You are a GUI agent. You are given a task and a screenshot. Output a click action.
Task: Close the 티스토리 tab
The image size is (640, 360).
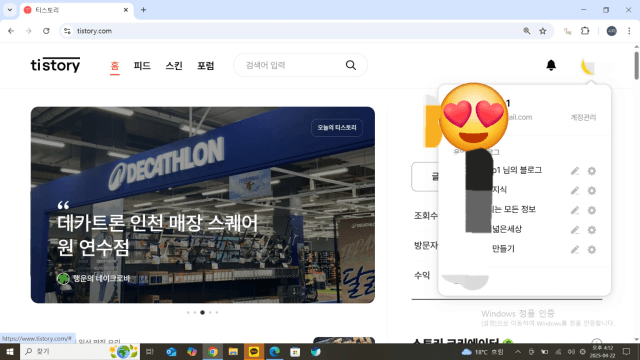pos(126,10)
